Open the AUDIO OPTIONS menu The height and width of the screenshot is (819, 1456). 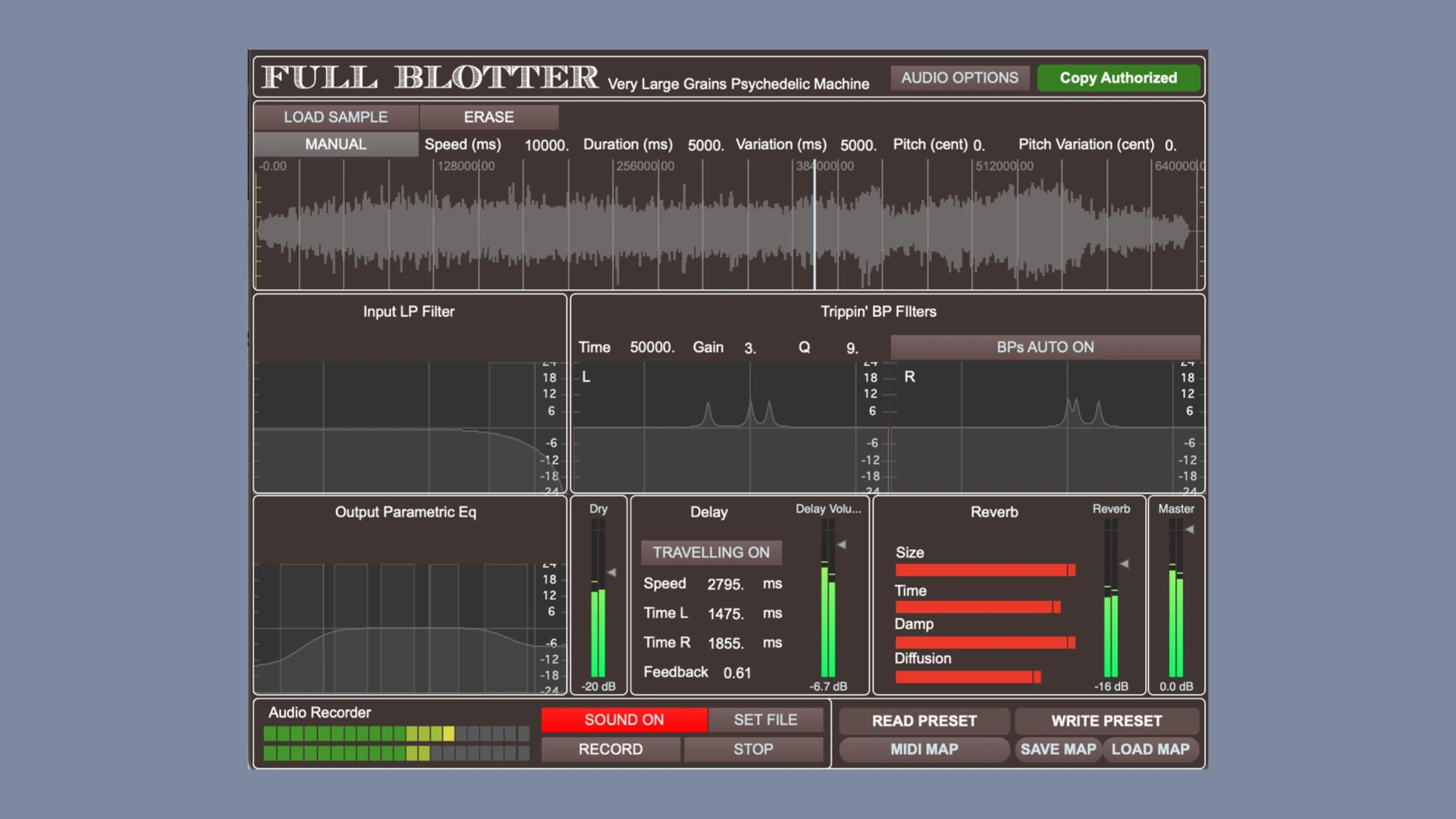click(x=959, y=77)
